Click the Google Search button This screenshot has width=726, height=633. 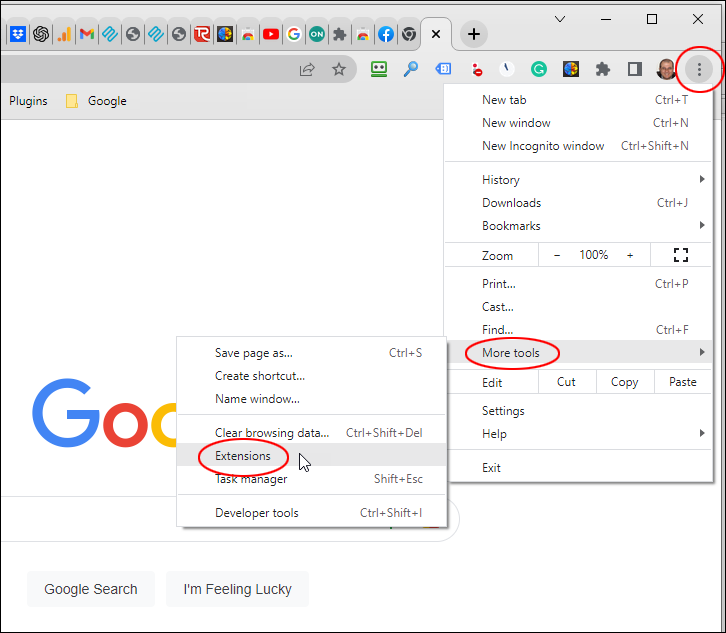click(91, 589)
